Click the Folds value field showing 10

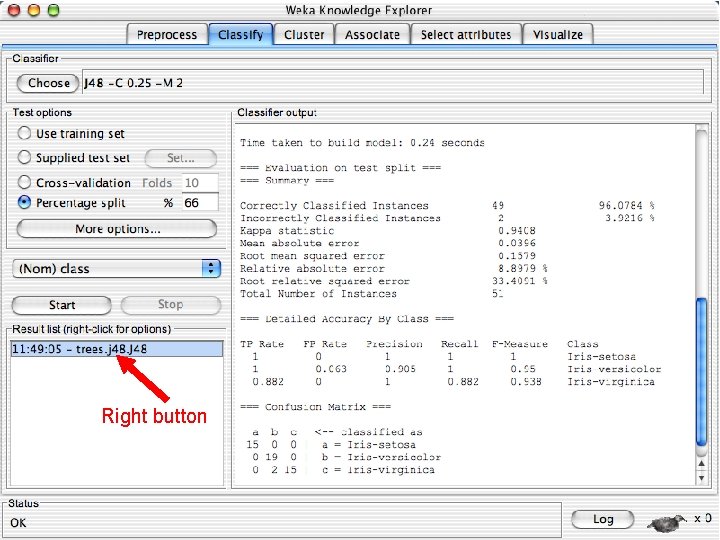[x=200, y=183]
